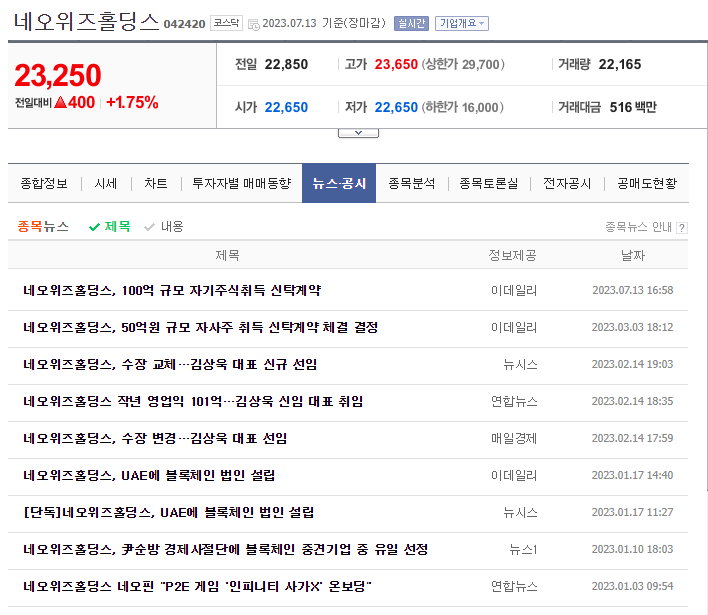
Task: Click the 실시간 real-time badge
Action: (x=411, y=23)
